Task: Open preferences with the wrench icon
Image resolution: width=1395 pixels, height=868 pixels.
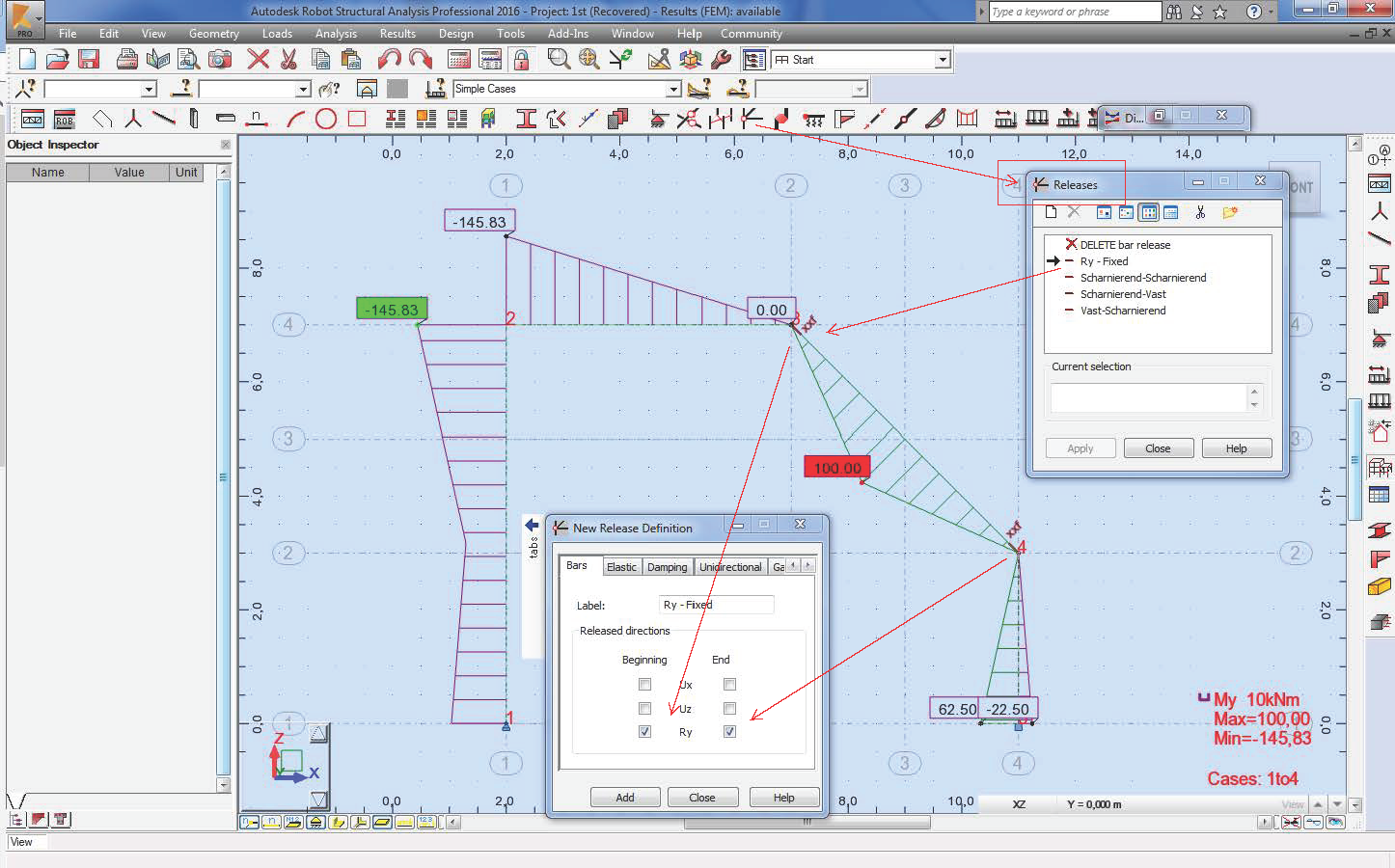Action: click(721, 60)
